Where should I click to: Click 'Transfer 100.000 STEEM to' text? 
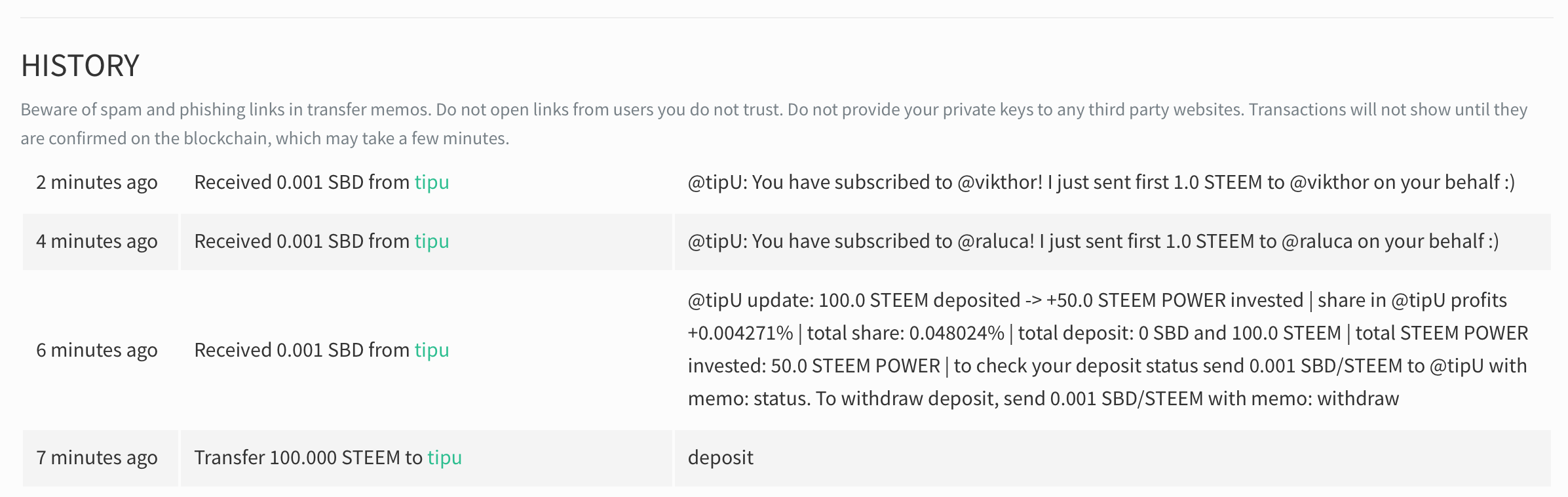309,458
